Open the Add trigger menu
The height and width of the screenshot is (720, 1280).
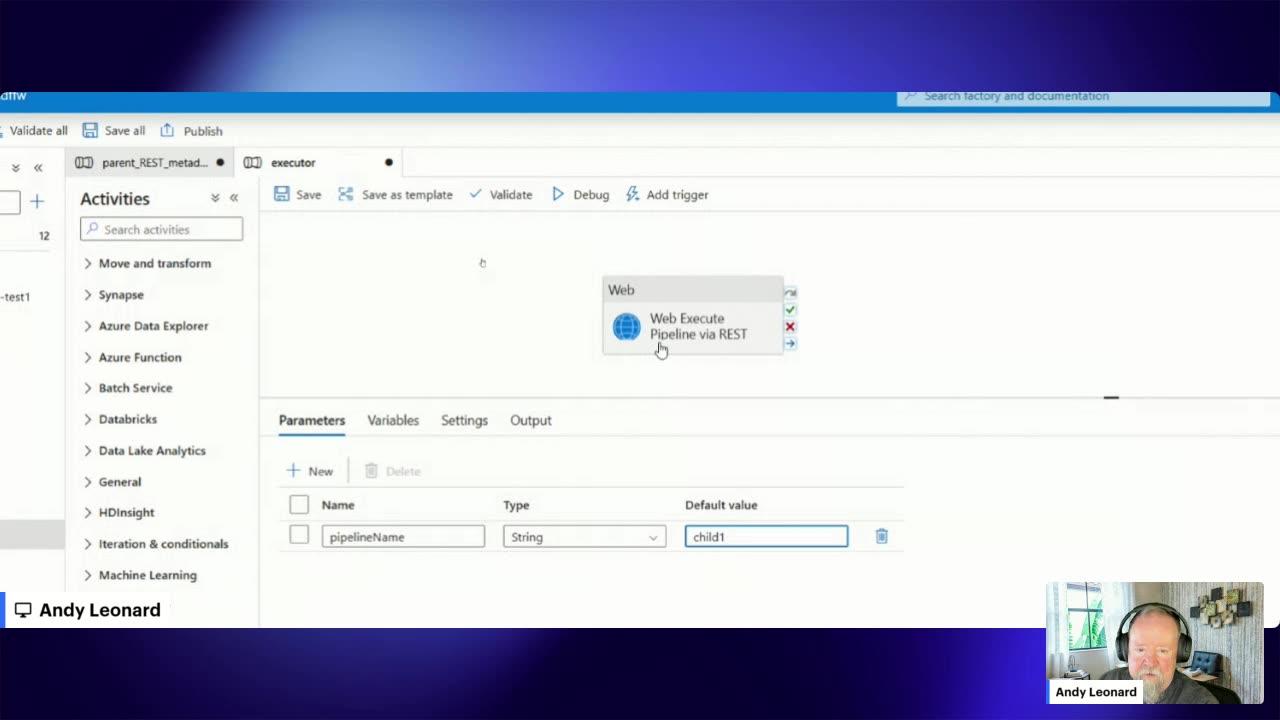(x=667, y=194)
